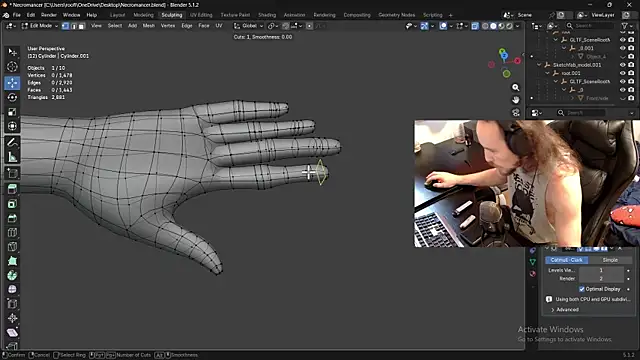Viewport: 640px width, 360px height.
Task: Click the viewport pan hand icon
Action: (516, 100)
